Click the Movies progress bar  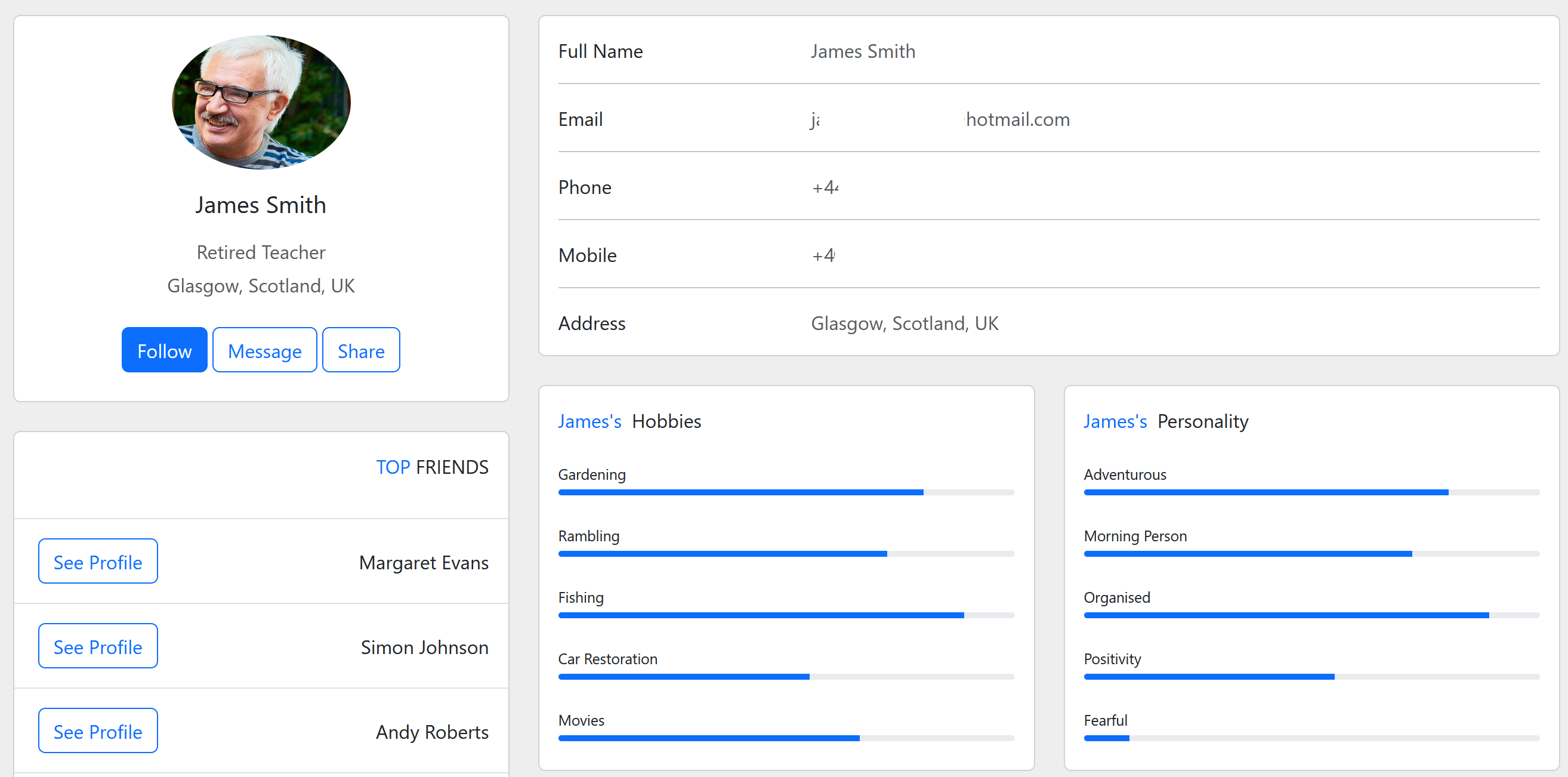tap(786, 738)
